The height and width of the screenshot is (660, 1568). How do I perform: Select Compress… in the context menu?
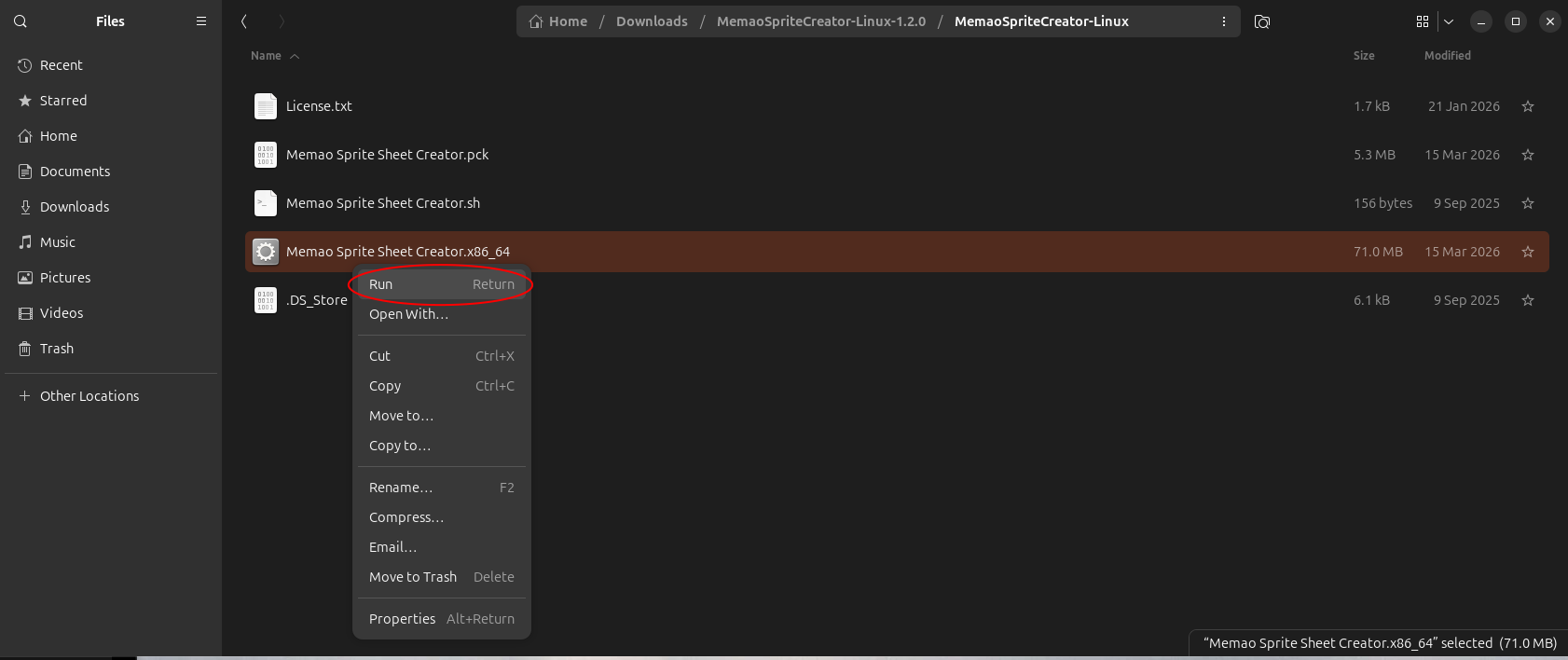442,517
